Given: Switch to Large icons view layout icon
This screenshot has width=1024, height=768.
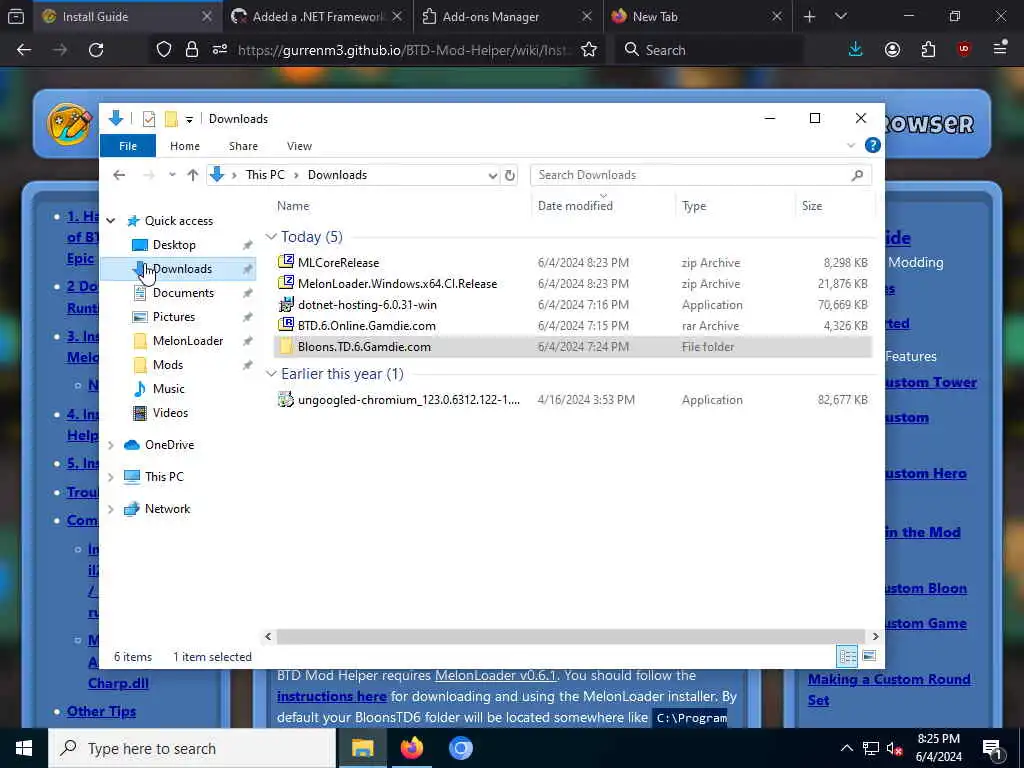Looking at the screenshot, I should 869,656.
